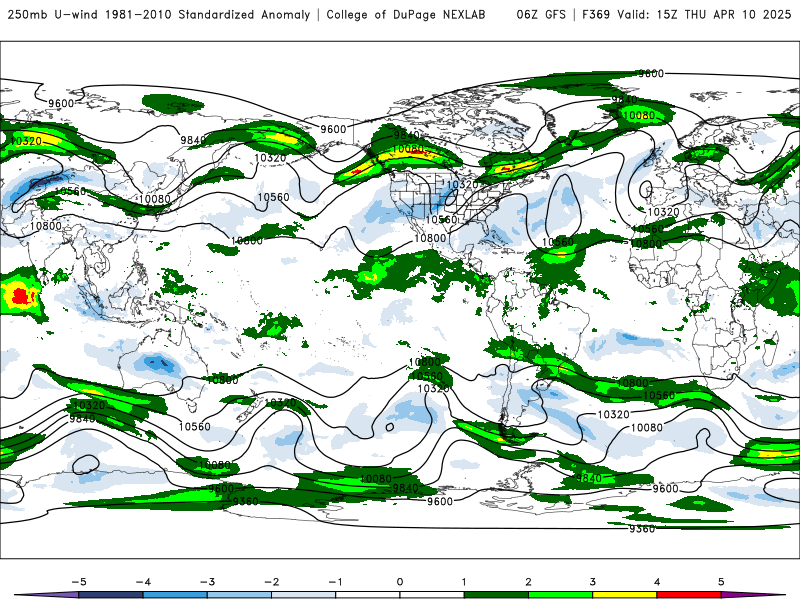
Task: Click the bright green 2 to 3 colorbar segment
Action: coord(560,595)
